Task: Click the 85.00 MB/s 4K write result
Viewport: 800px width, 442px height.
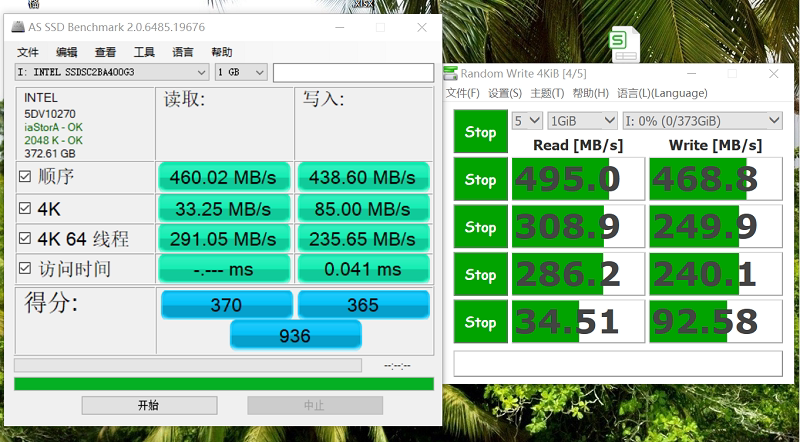Action: coord(363,209)
